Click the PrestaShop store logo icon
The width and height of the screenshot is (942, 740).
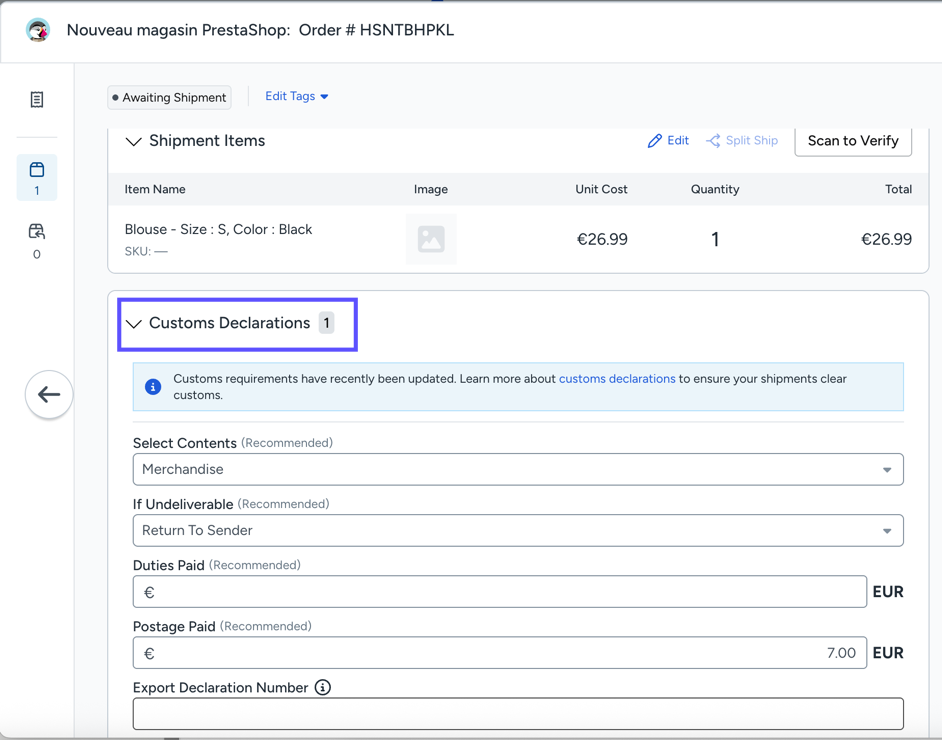coord(37,30)
